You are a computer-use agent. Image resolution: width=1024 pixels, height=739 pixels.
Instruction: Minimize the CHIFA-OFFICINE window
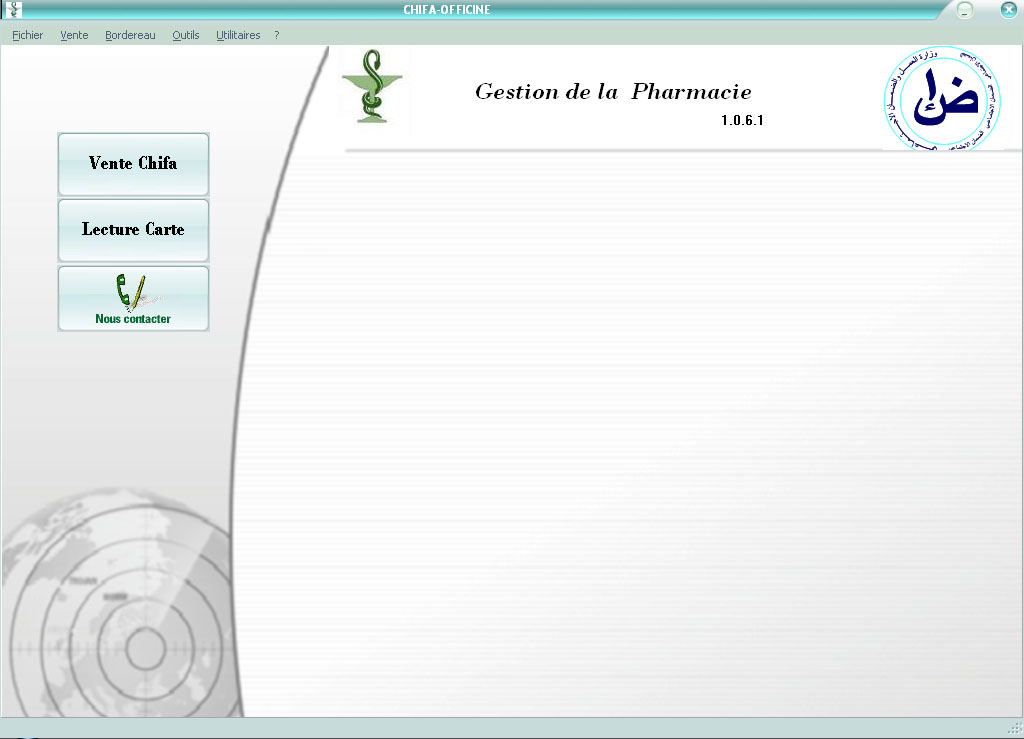point(965,10)
